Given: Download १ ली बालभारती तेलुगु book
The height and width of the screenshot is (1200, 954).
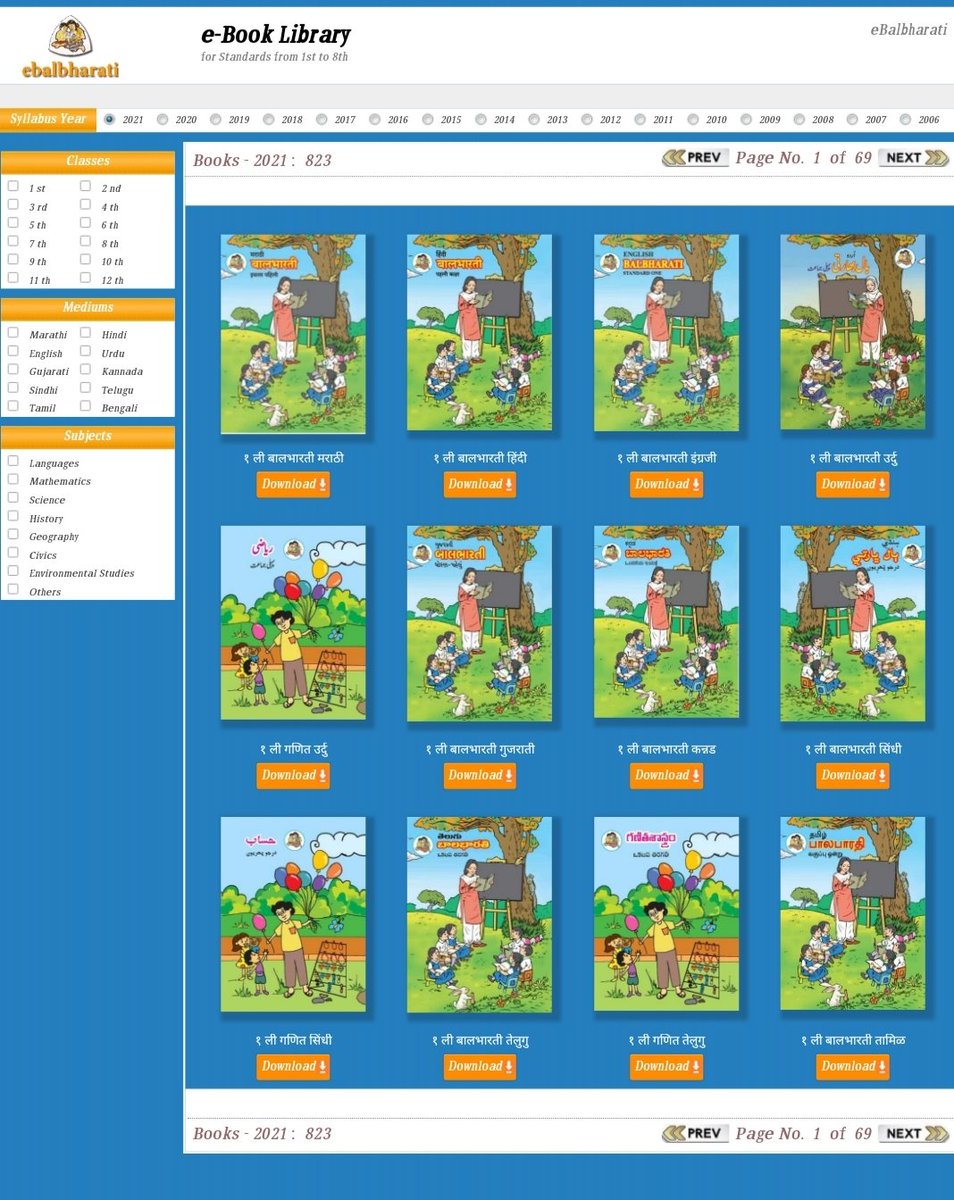Looking at the screenshot, I should [x=480, y=1066].
